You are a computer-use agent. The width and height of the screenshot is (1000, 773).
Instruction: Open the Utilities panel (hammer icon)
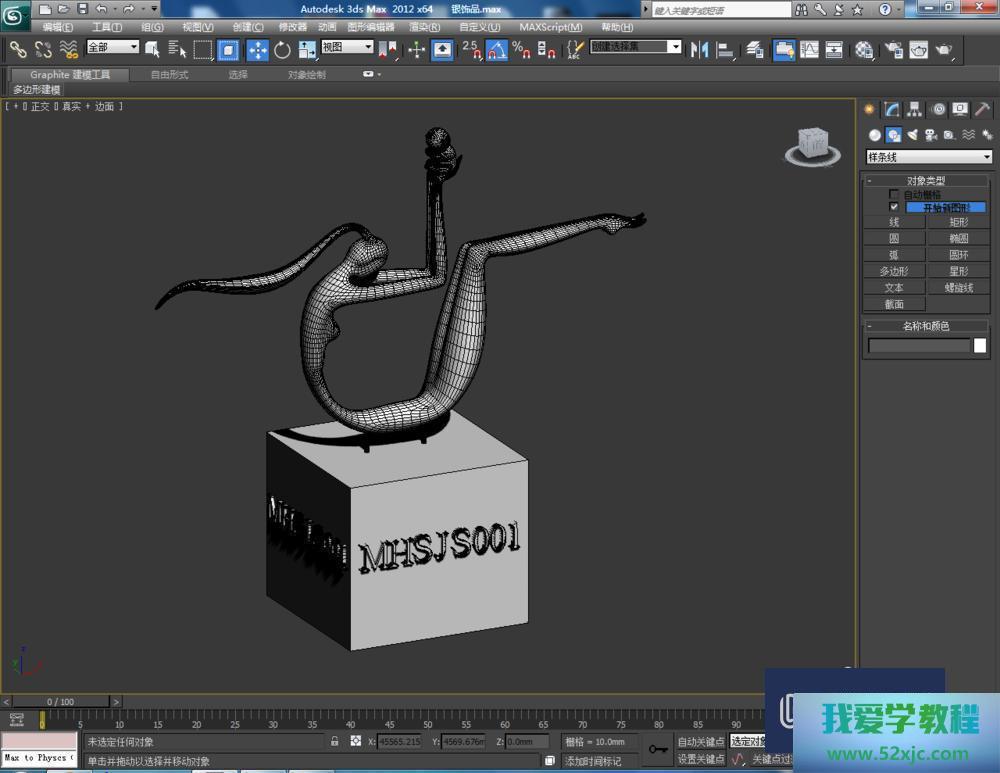pos(983,109)
